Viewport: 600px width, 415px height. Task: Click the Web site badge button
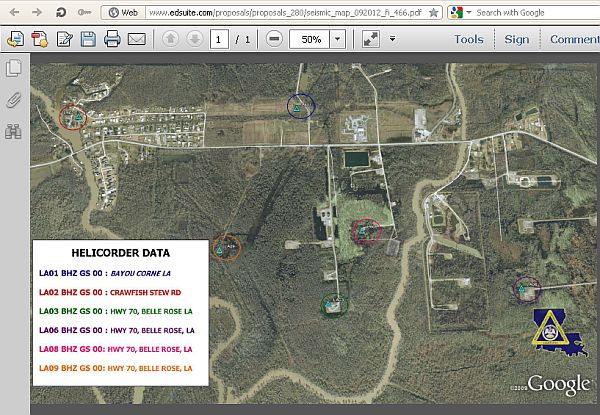pyautogui.click(x=122, y=13)
